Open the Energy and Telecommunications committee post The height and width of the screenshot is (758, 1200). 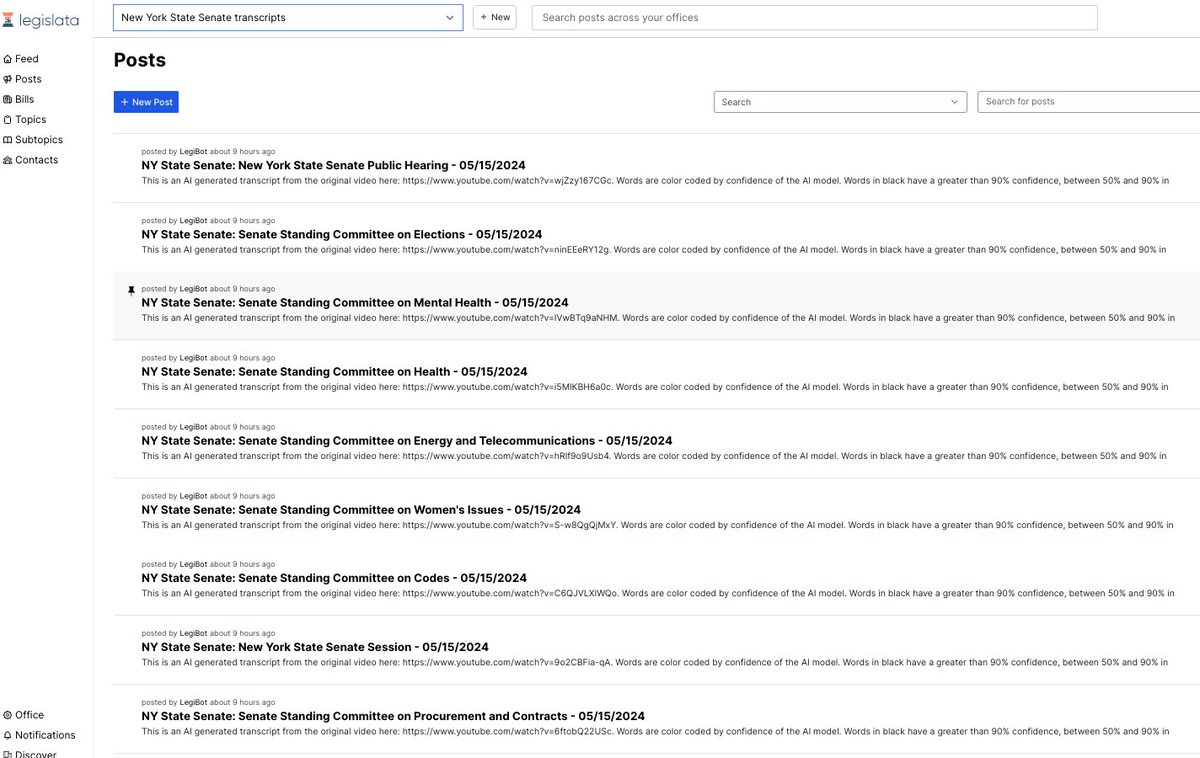[407, 440]
